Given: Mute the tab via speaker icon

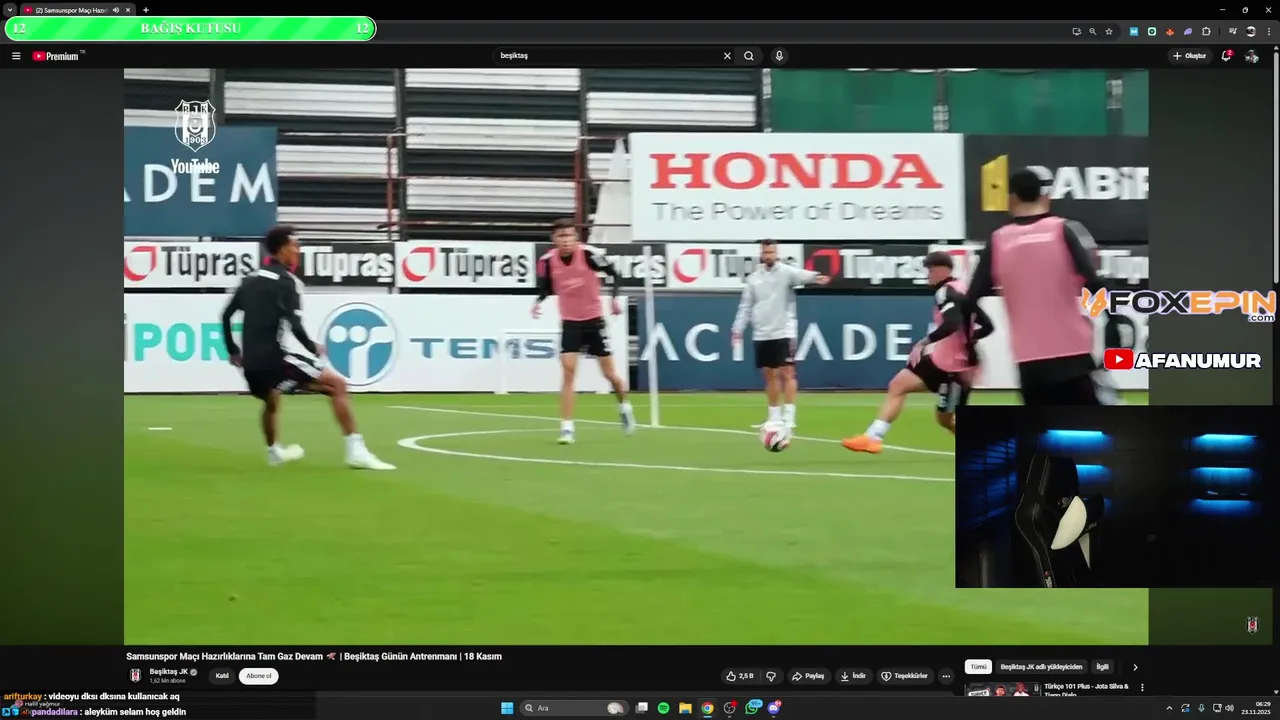Looking at the screenshot, I should point(116,10).
